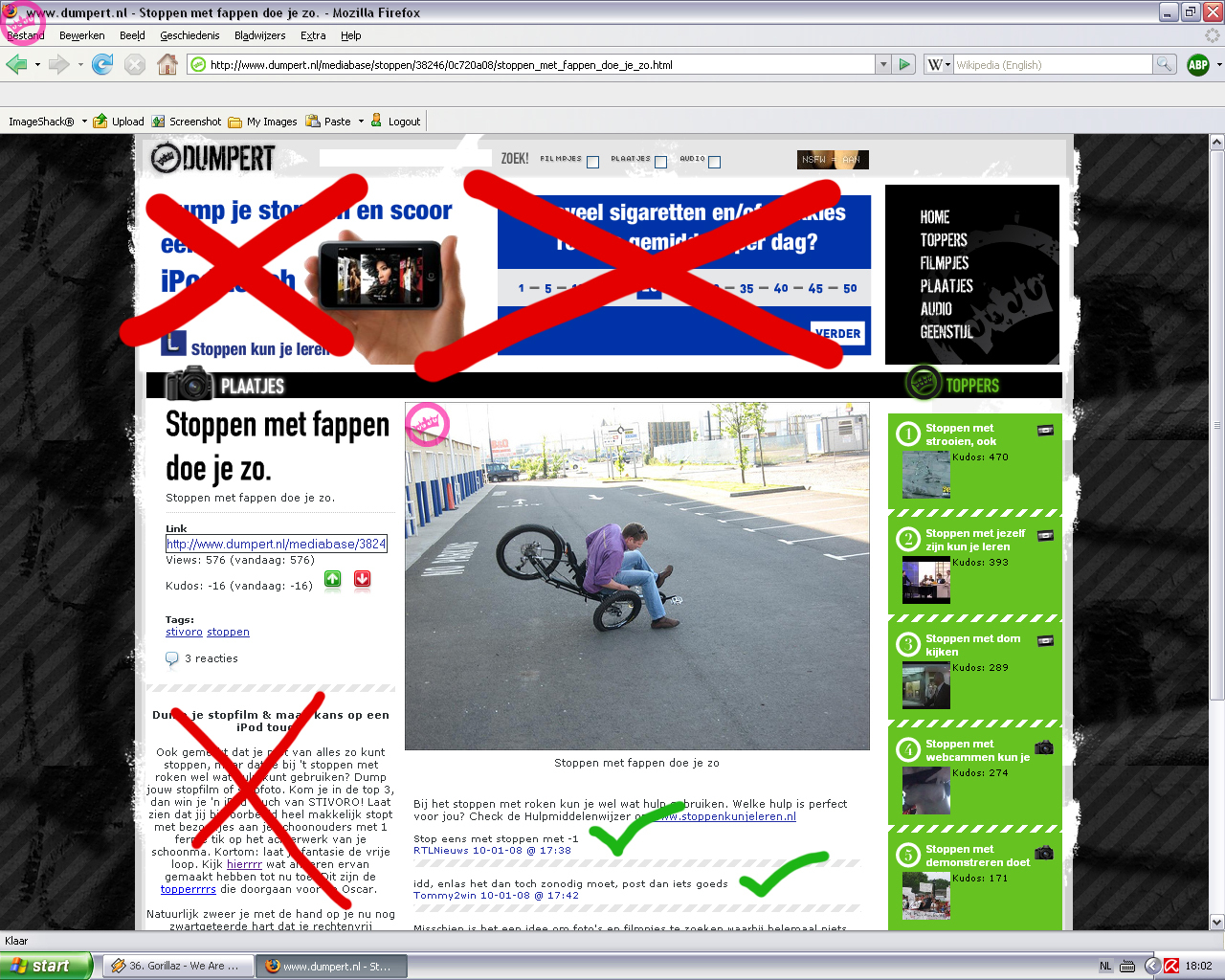Reload the page with the refresh icon
The height and width of the screenshot is (980, 1225).
(x=102, y=64)
